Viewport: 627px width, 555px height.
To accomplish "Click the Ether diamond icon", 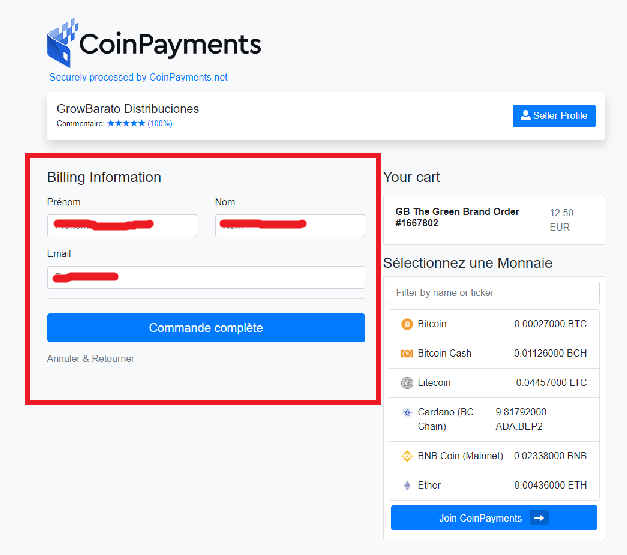I will (407, 485).
